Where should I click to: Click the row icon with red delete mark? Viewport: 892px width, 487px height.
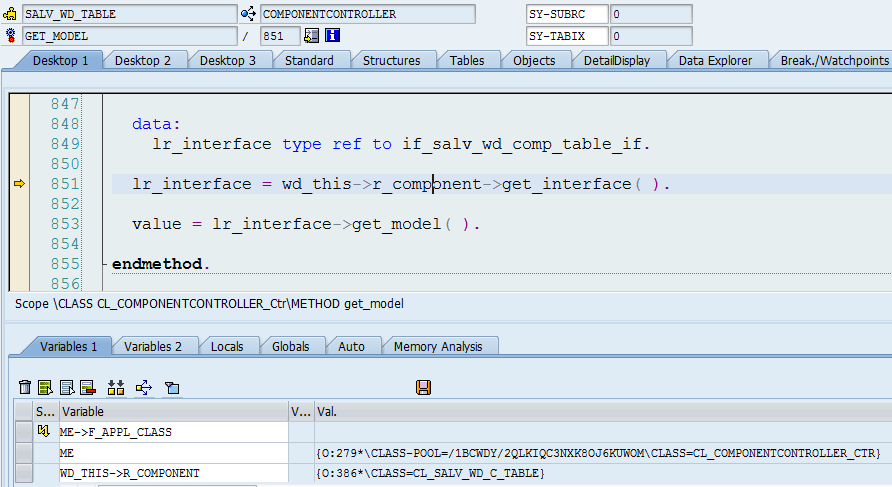point(88,387)
